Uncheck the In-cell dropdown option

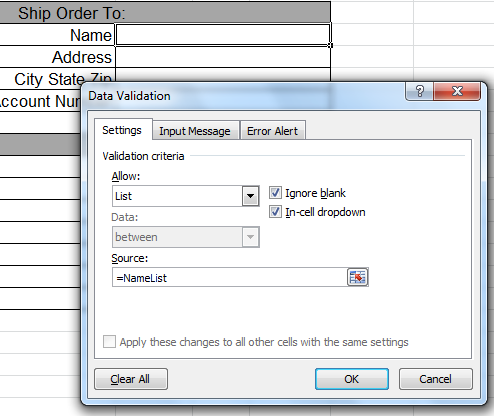pos(275,212)
